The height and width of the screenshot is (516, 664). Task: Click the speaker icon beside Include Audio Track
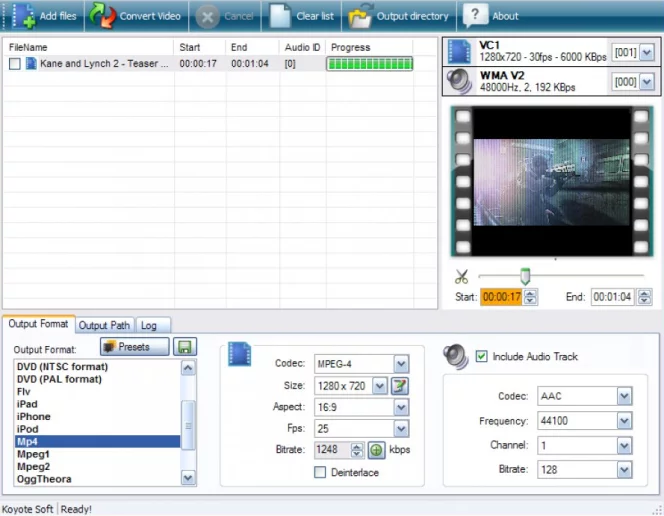click(x=456, y=356)
